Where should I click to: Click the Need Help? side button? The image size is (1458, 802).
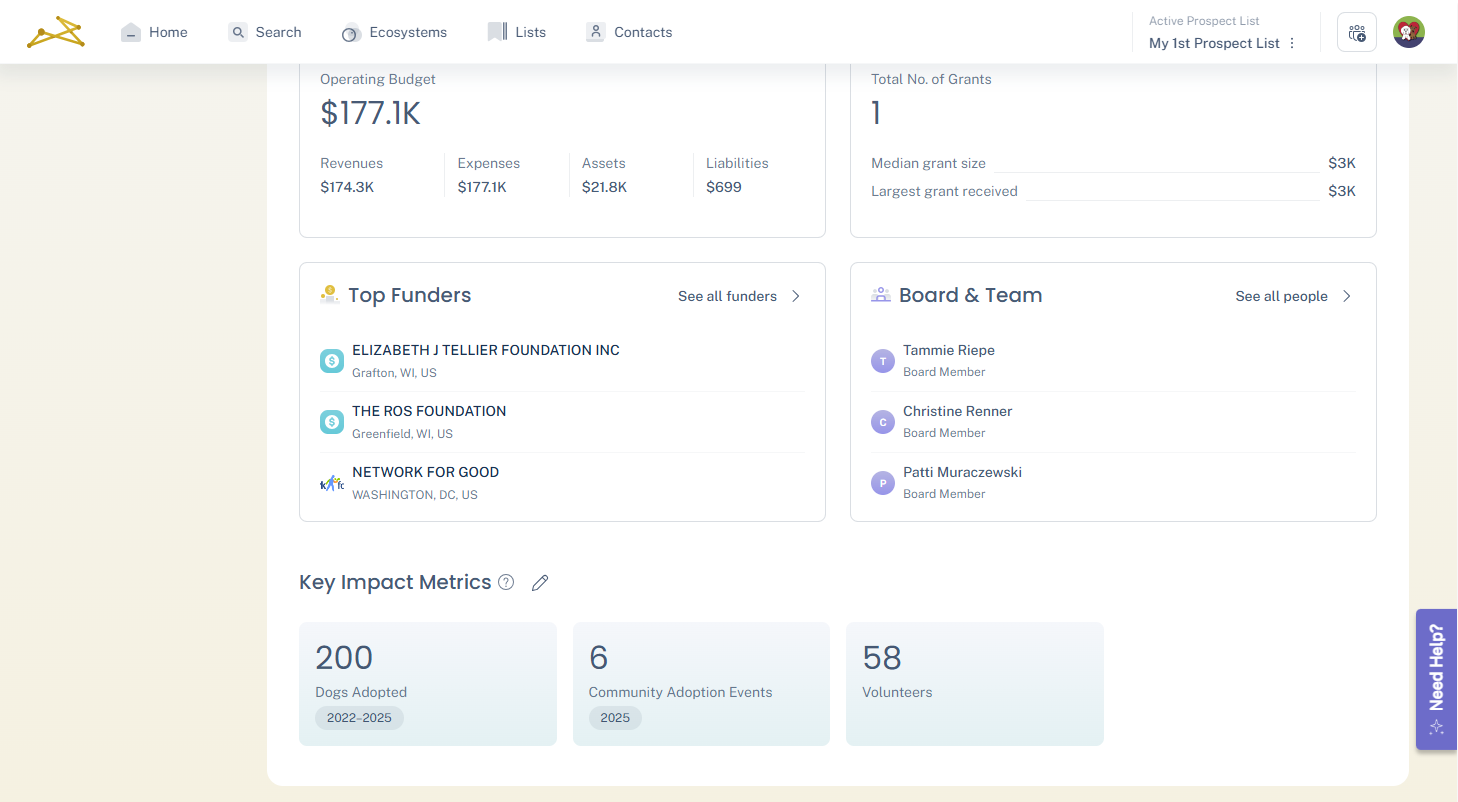(x=1436, y=679)
